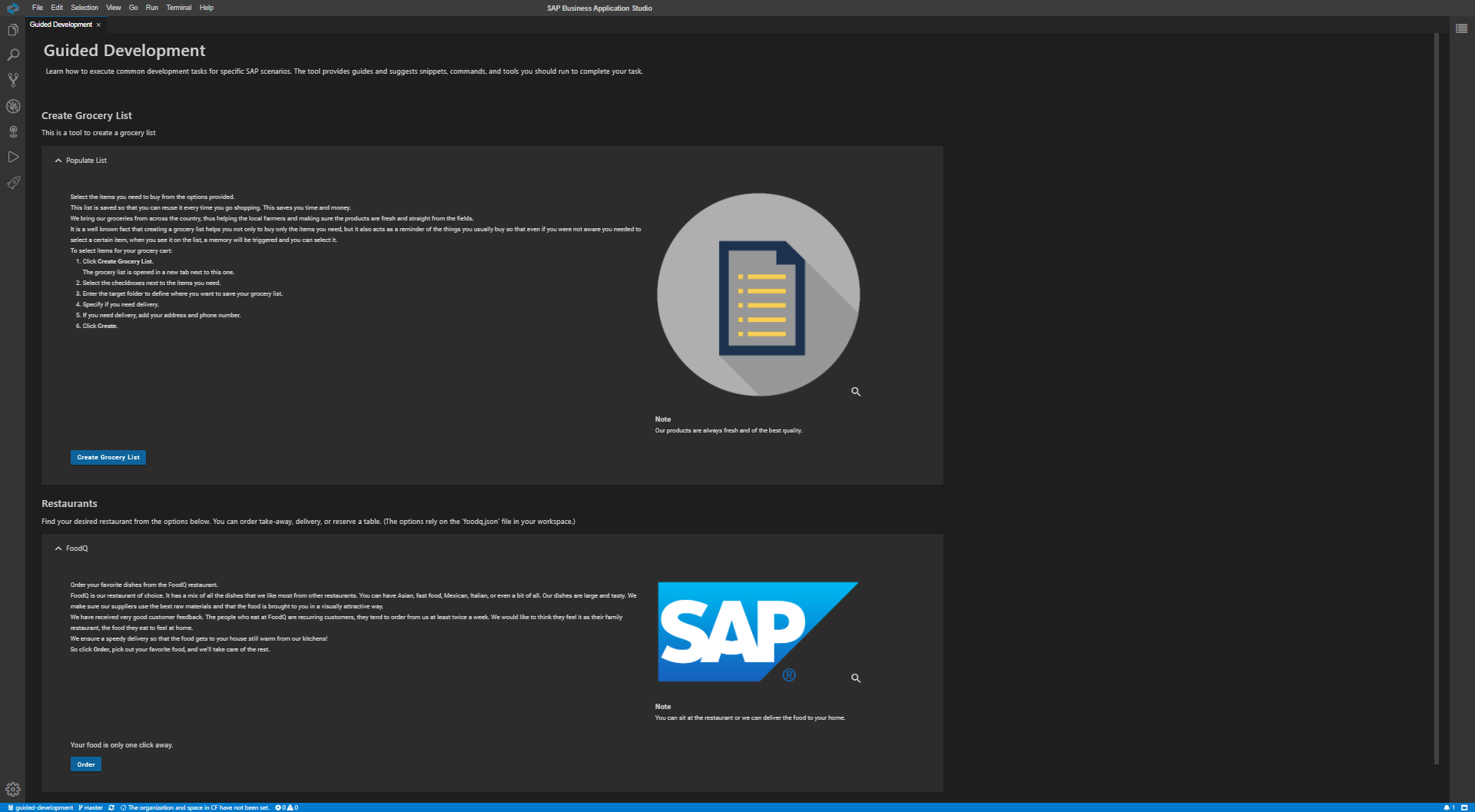Open the Run menu
This screenshot has width=1475, height=812.
(x=152, y=8)
